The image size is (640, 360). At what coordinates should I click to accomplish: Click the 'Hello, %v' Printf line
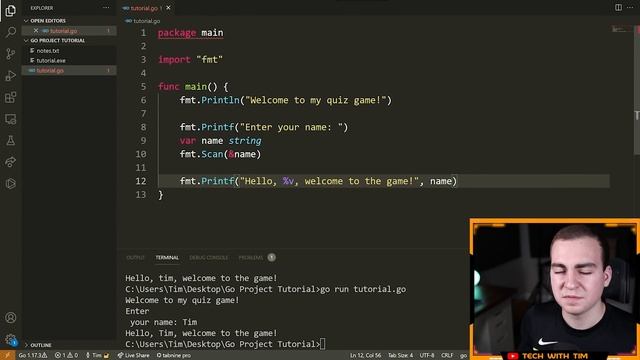(318, 181)
